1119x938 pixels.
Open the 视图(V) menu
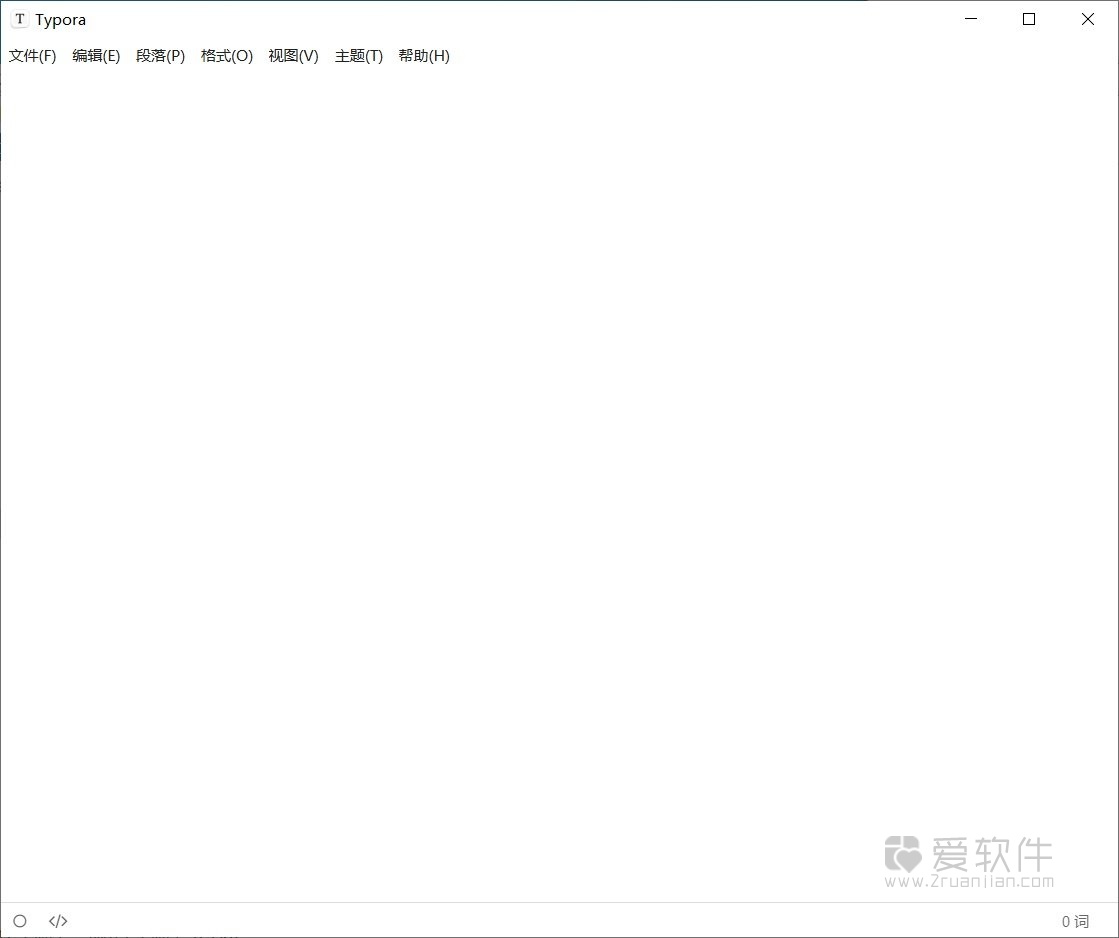coord(293,56)
